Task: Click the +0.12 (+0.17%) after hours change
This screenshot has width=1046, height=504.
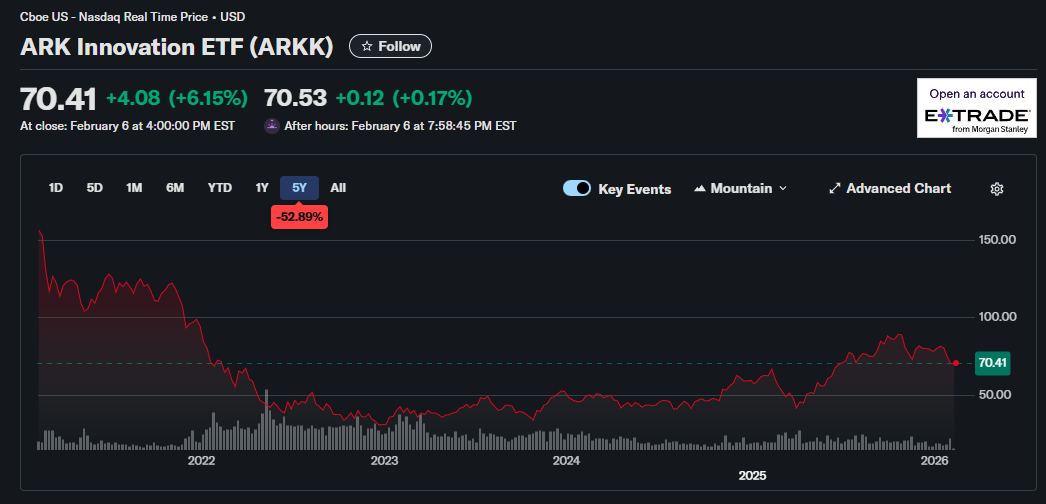Action: (x=404, y=99)
